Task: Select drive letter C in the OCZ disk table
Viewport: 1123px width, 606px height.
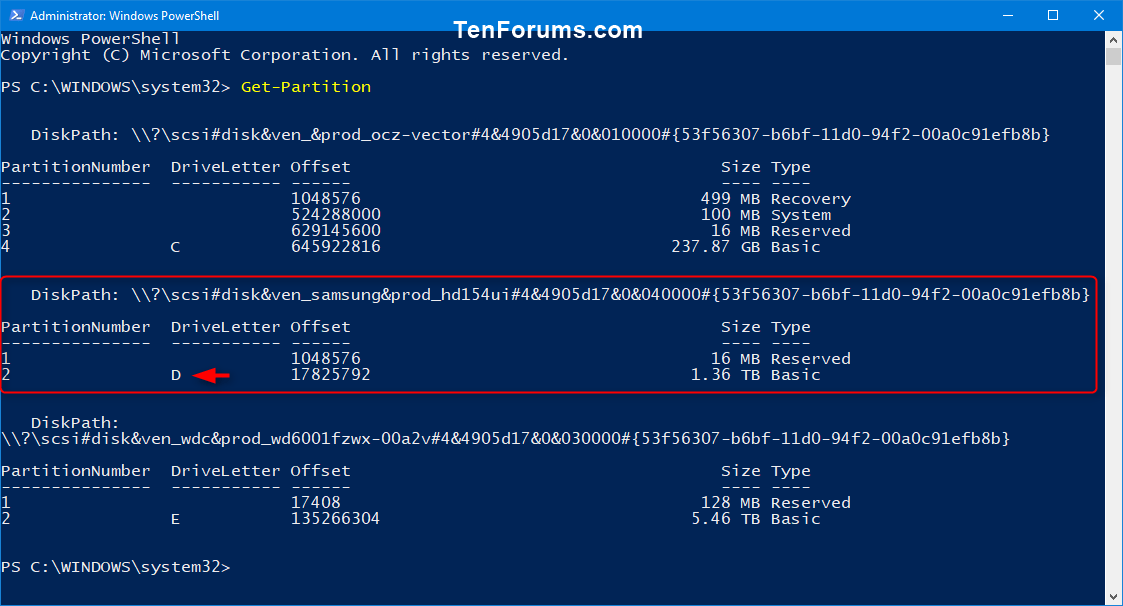Action: click(175, 246)
